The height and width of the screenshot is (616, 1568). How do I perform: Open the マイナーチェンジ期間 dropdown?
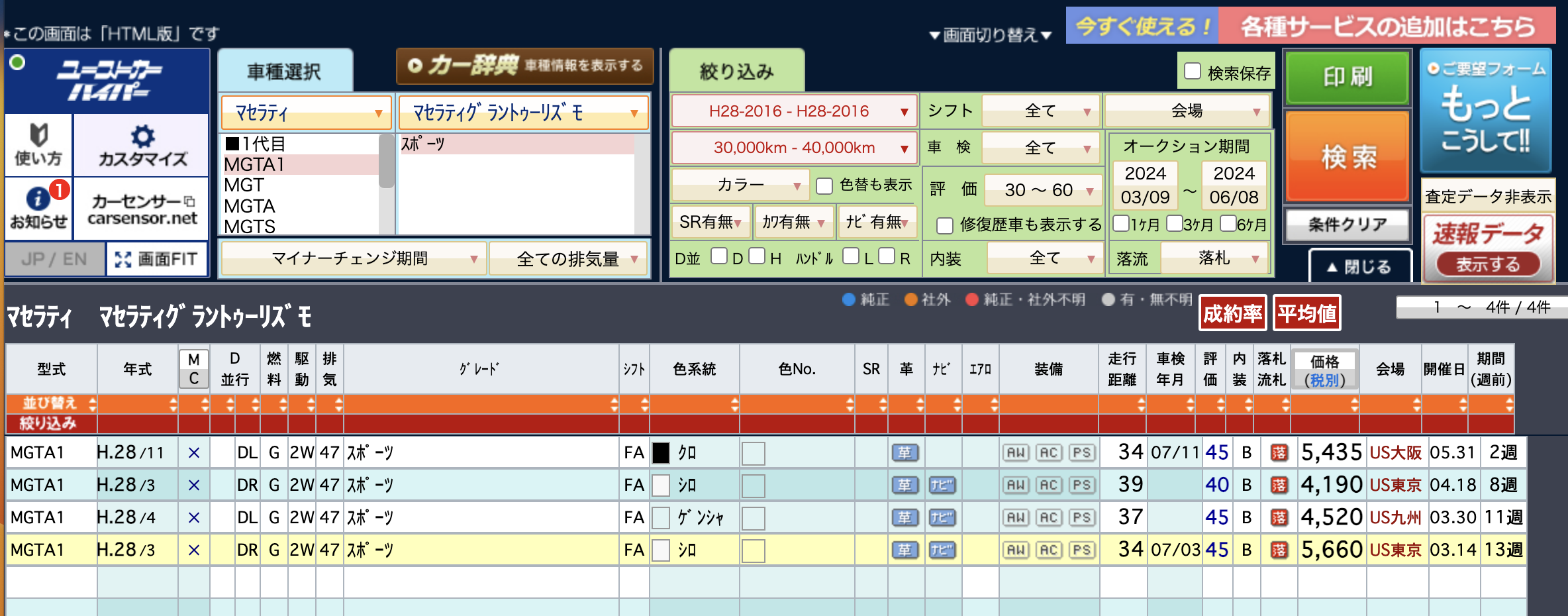353,259
